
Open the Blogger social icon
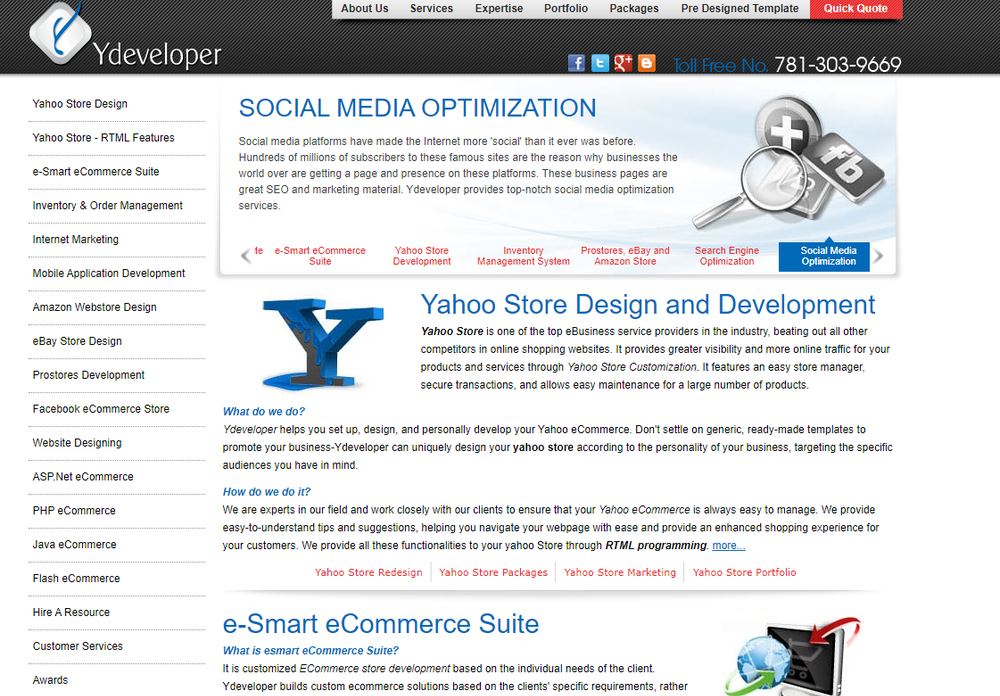647,63
